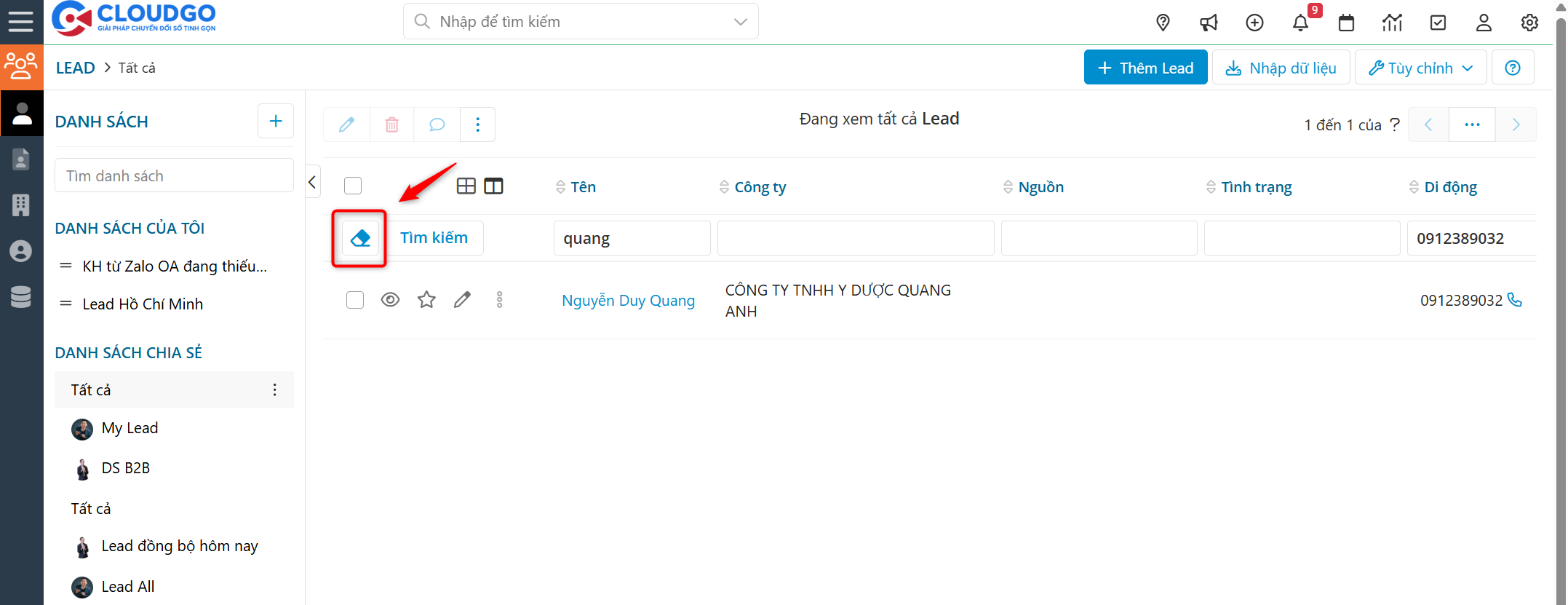Select the My Lead list
The height and width of the screenshot is (605, 1568).
tap(130, 428)
